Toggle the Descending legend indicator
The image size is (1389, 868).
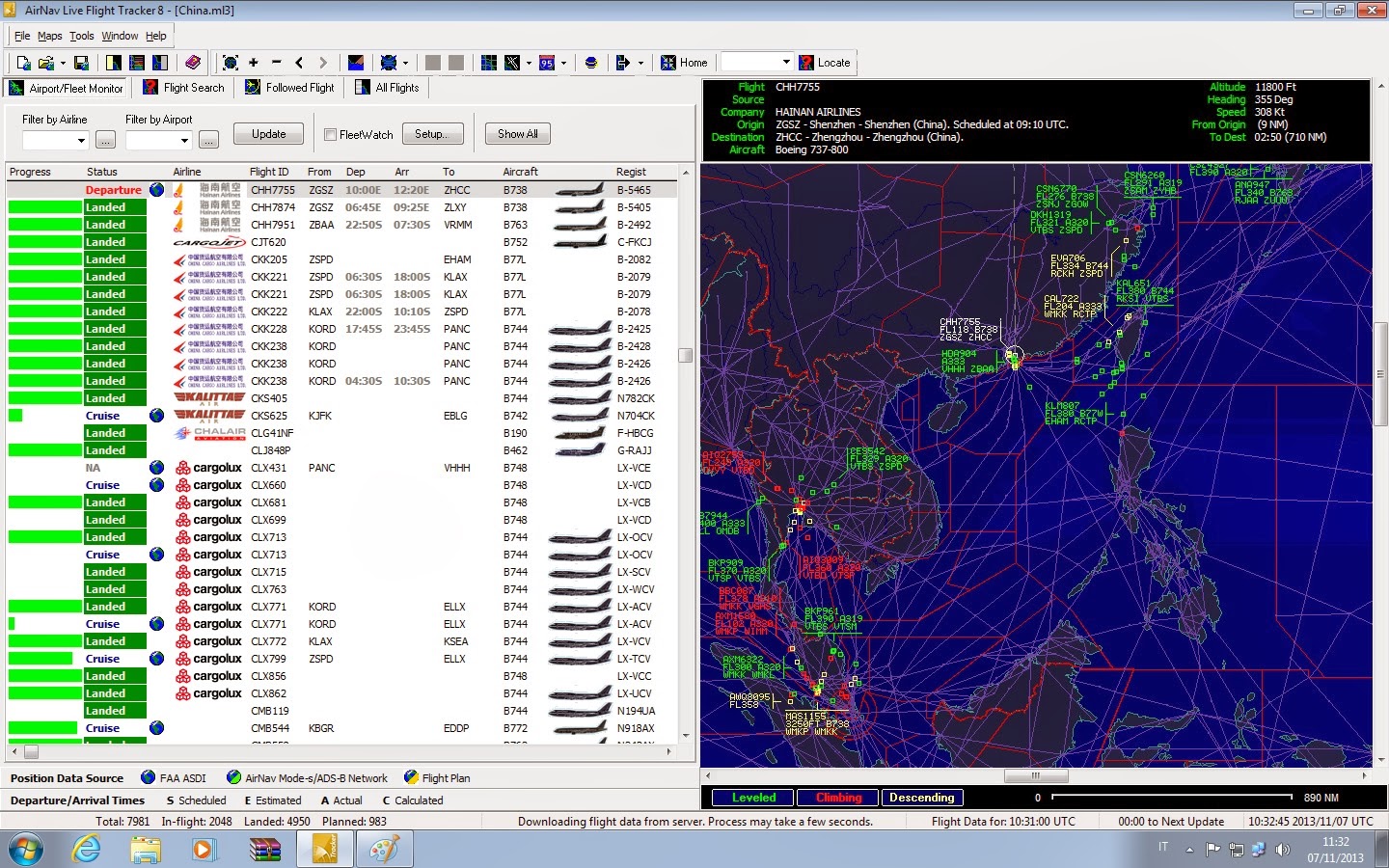[x=921, y=798]
